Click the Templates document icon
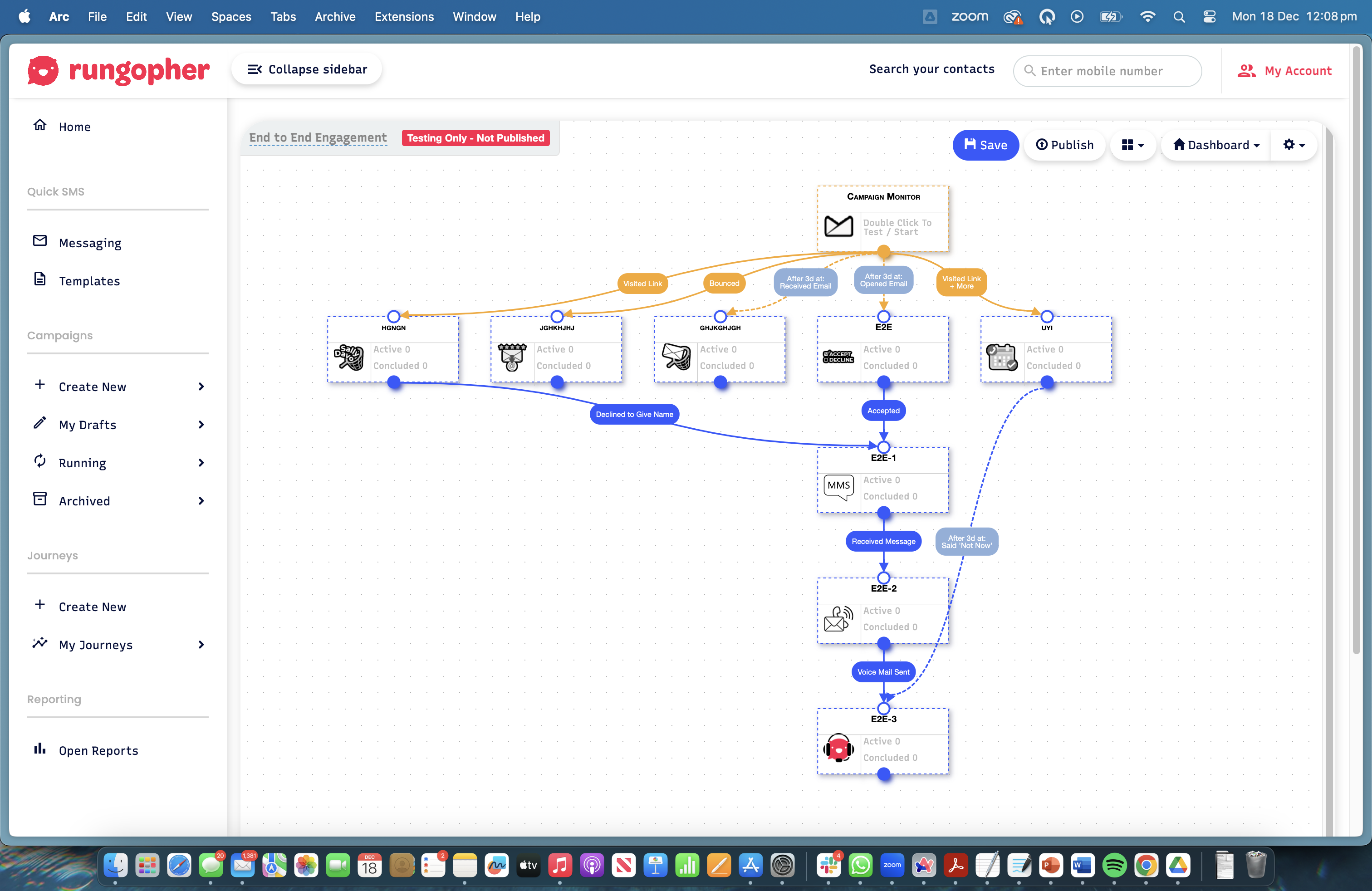The width and height of the screenshot is (1372, 891). [40, 279]
